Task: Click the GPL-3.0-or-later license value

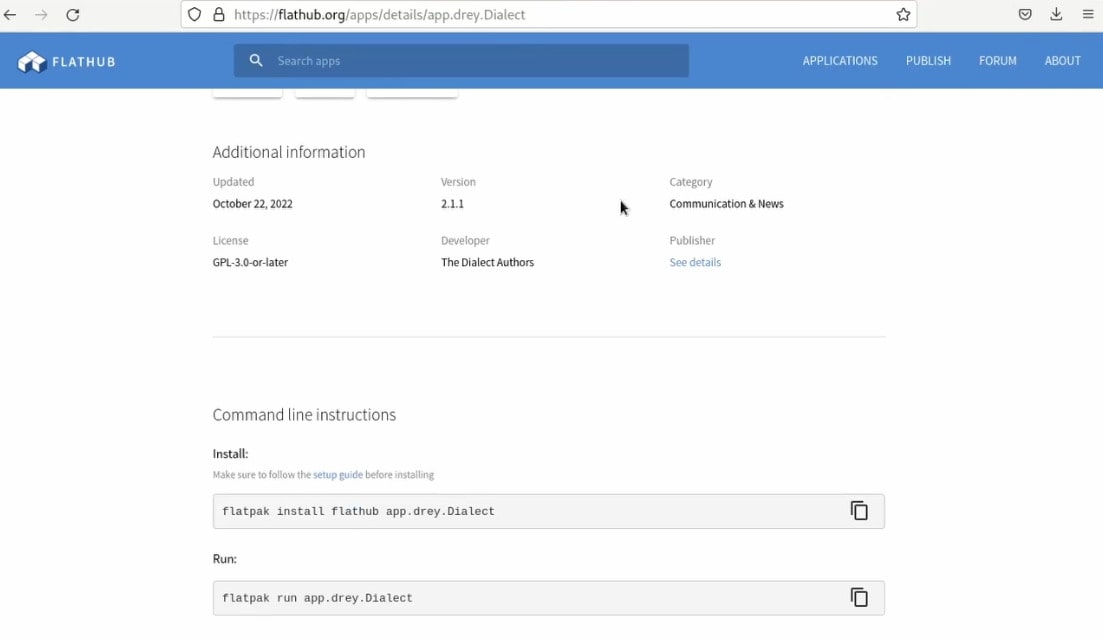Action: (250, 262)
